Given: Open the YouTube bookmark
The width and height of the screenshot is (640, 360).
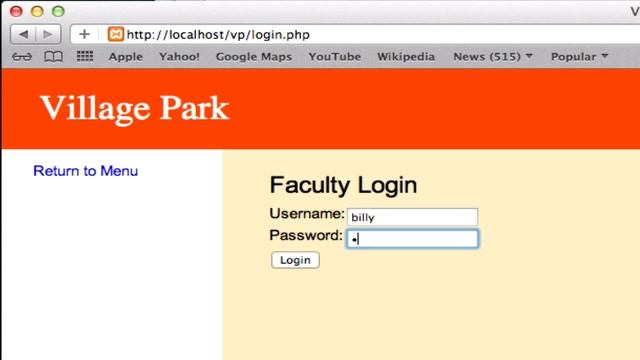Looking at the screenshot, I should tap(334, 57).
